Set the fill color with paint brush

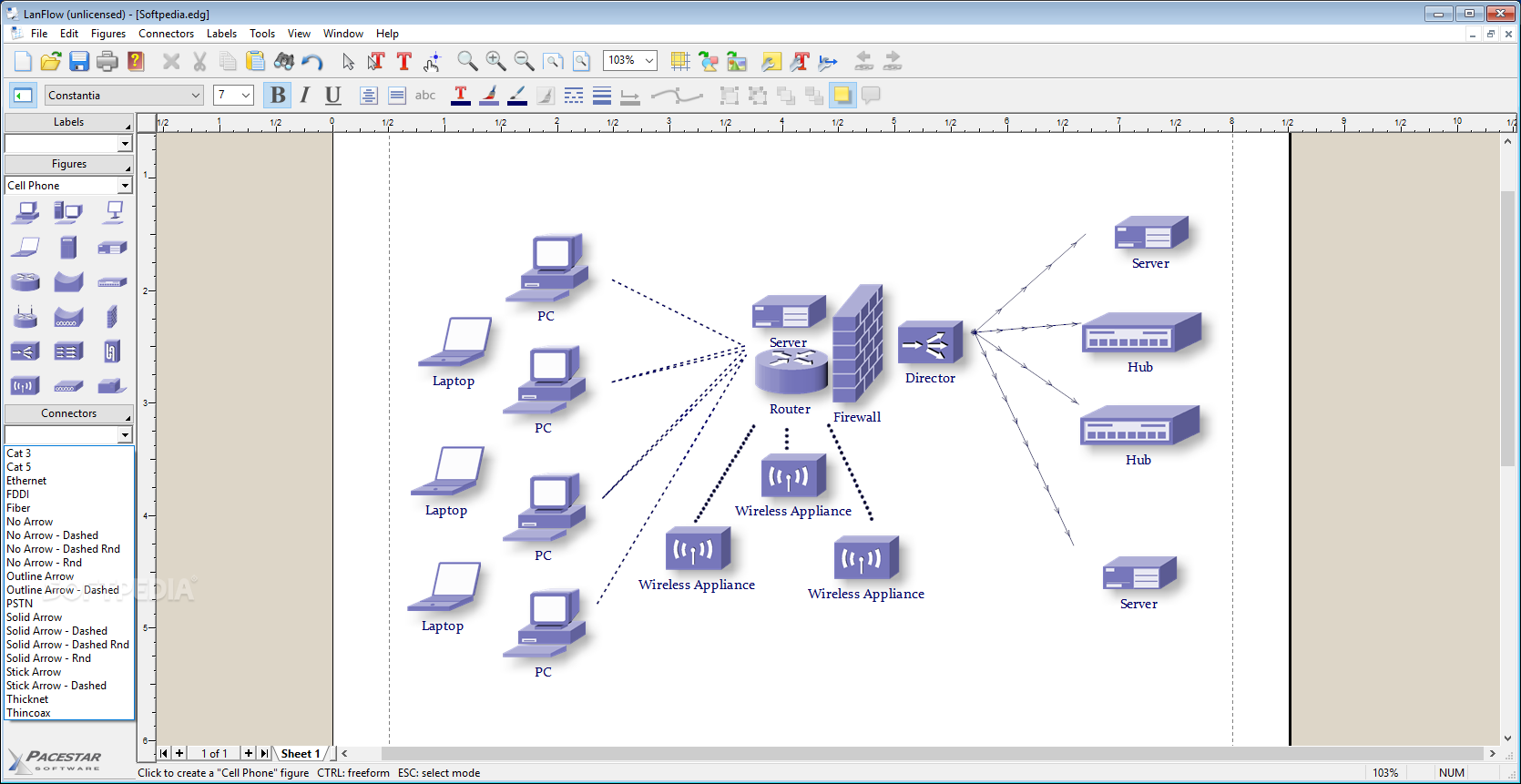click(x=489, y=95)
